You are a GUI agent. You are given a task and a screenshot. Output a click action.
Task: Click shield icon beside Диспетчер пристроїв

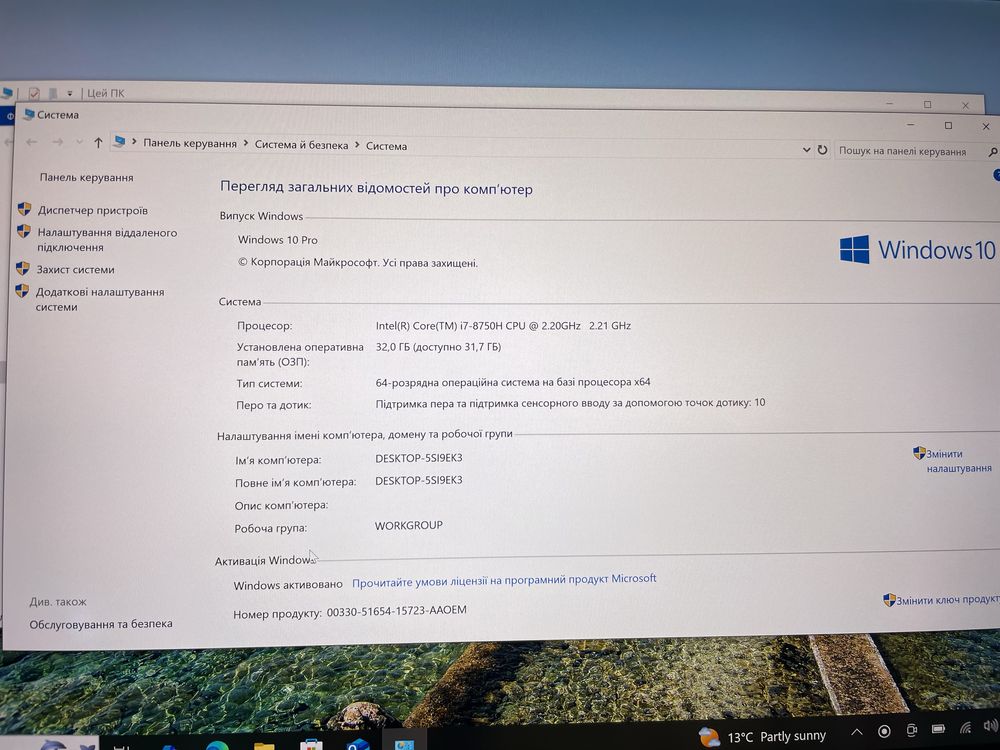(x=24, y=209)
